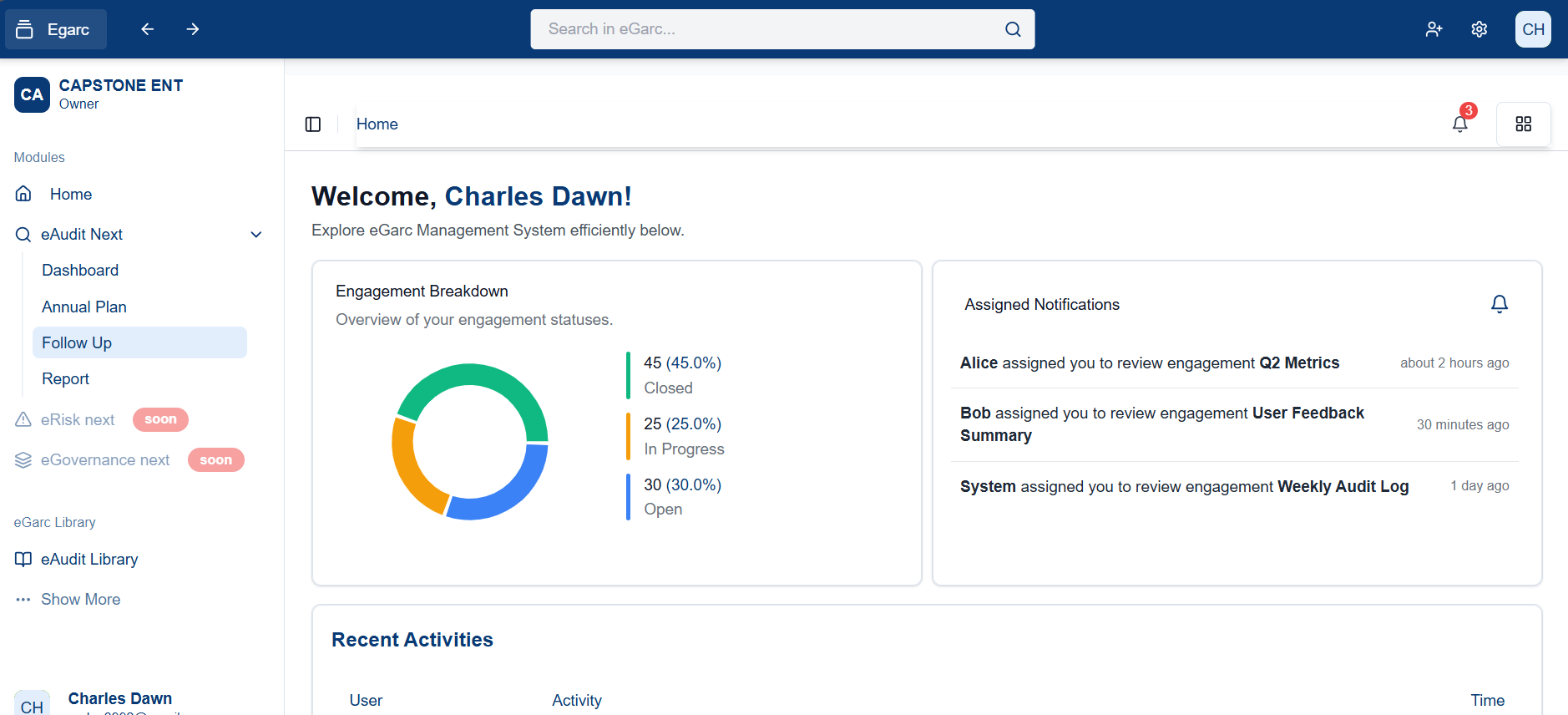This screenshot has height=715, width=1568.
Task: Open Q2 Metrics notification from Alice
Action: pos(1149,363)
